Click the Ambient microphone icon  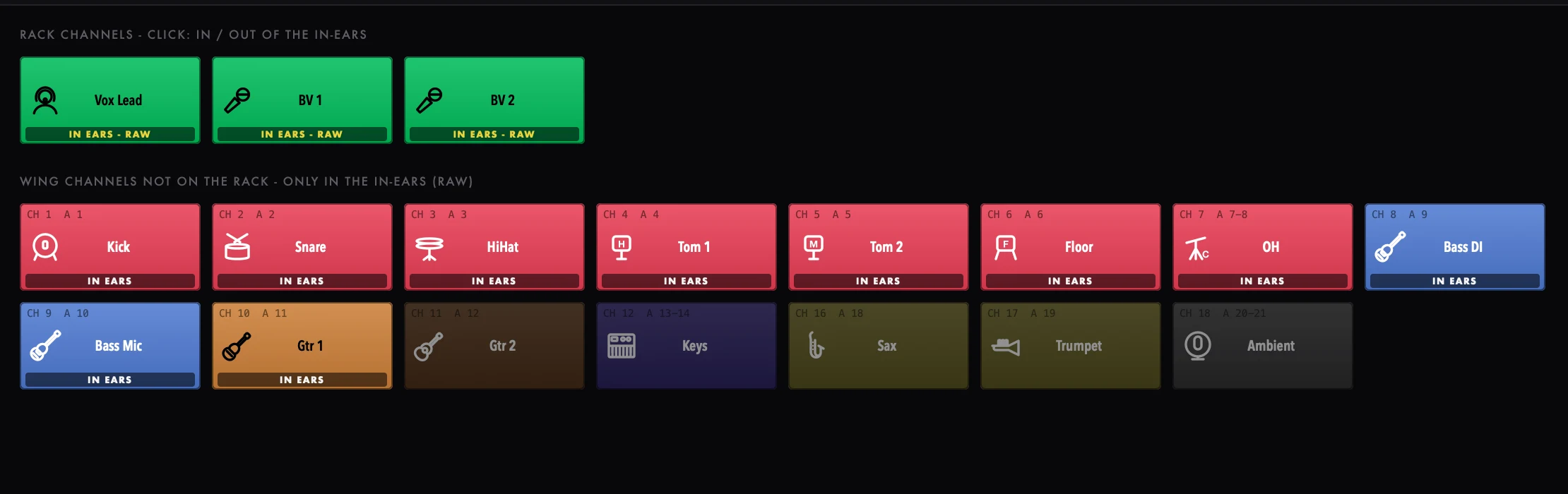tap(1198, 347)
